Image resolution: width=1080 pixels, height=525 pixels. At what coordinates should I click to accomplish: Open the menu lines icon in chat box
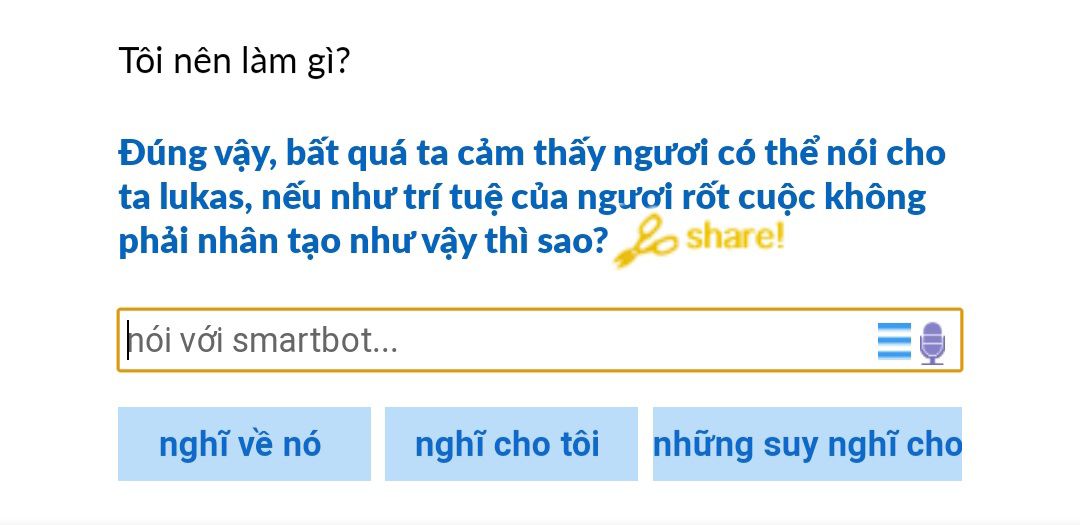click(894, 341)
